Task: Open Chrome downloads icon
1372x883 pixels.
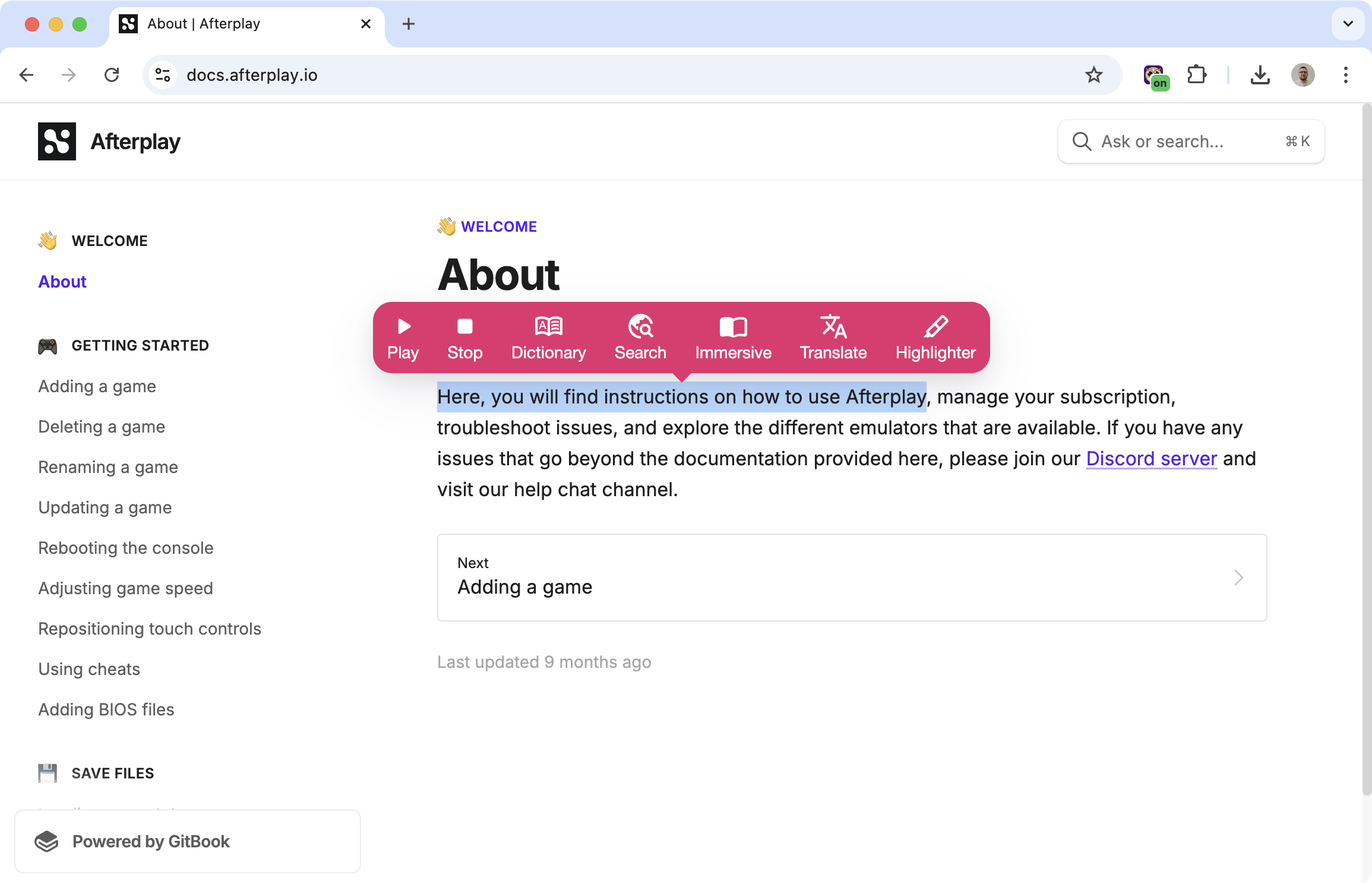Action: click(x=1260, y=75)
